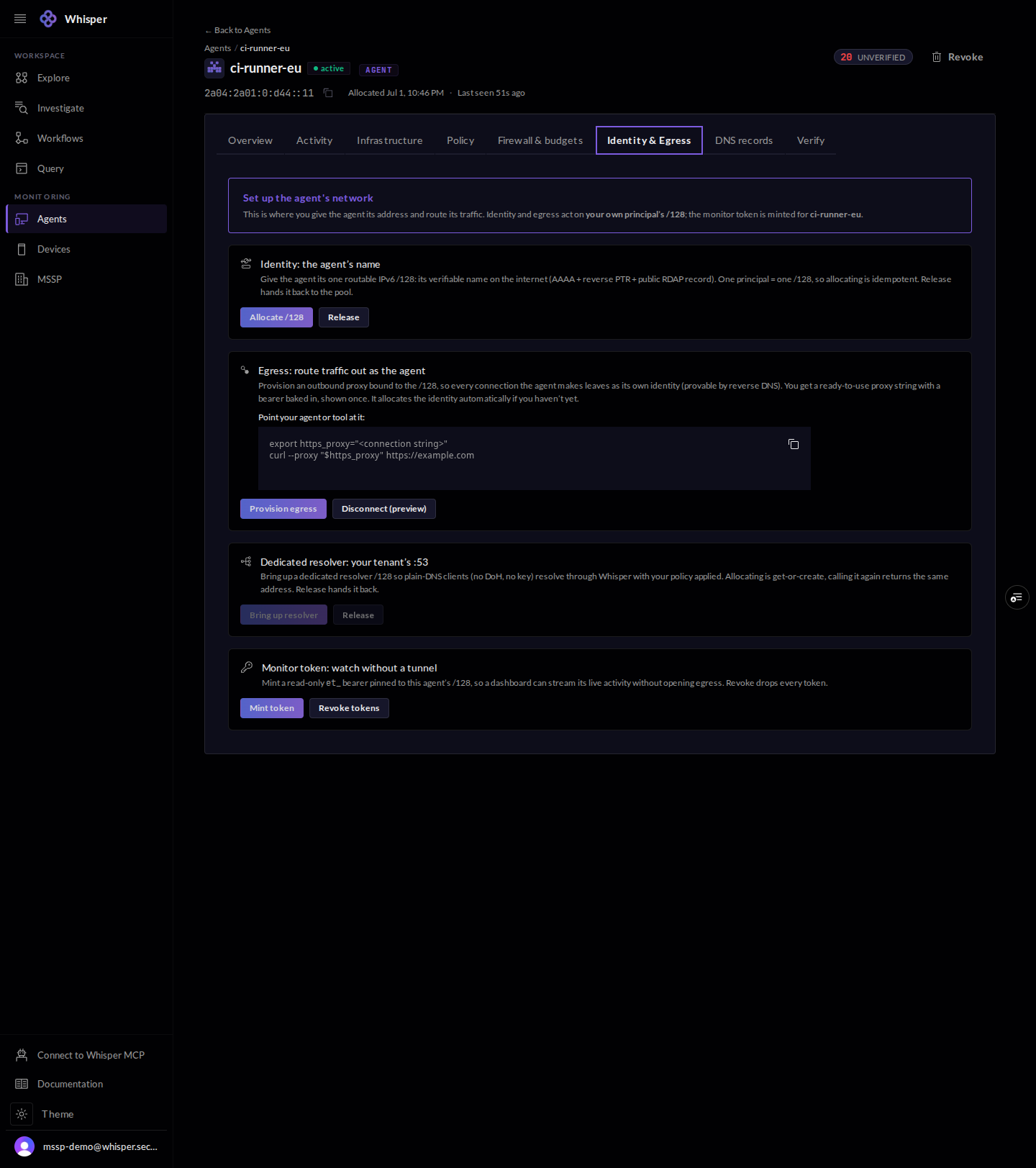Open the DNS records tab

click(x=744, y=140)
